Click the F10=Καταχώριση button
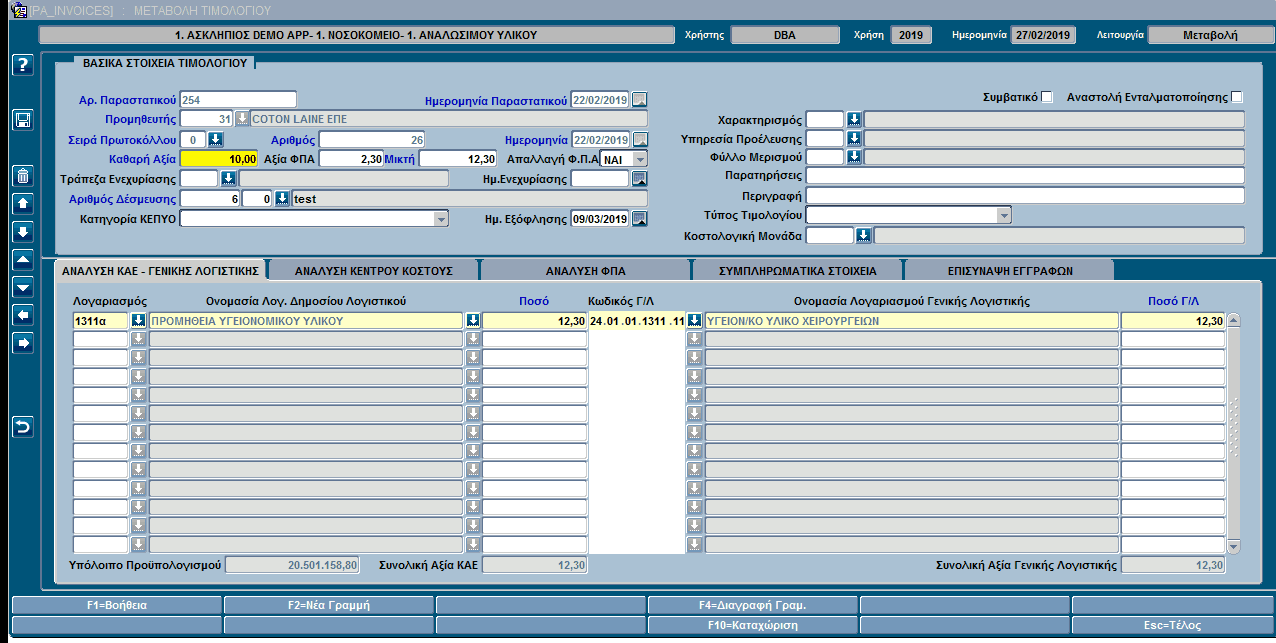 click(x=753, y=625)
